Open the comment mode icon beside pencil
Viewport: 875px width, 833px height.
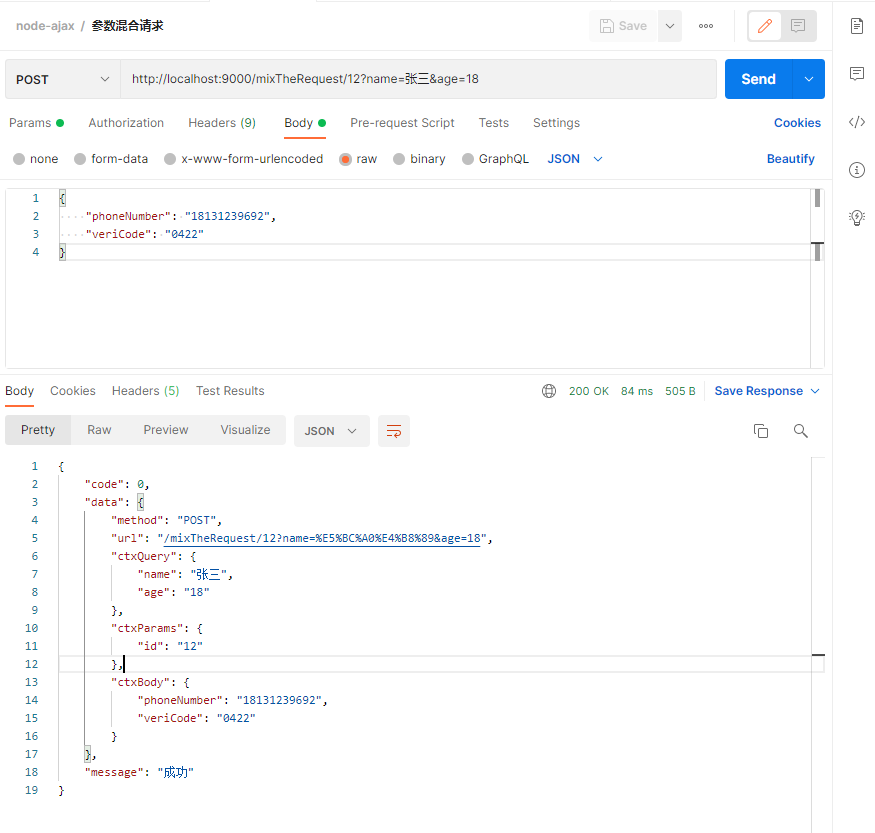(798, 26)
